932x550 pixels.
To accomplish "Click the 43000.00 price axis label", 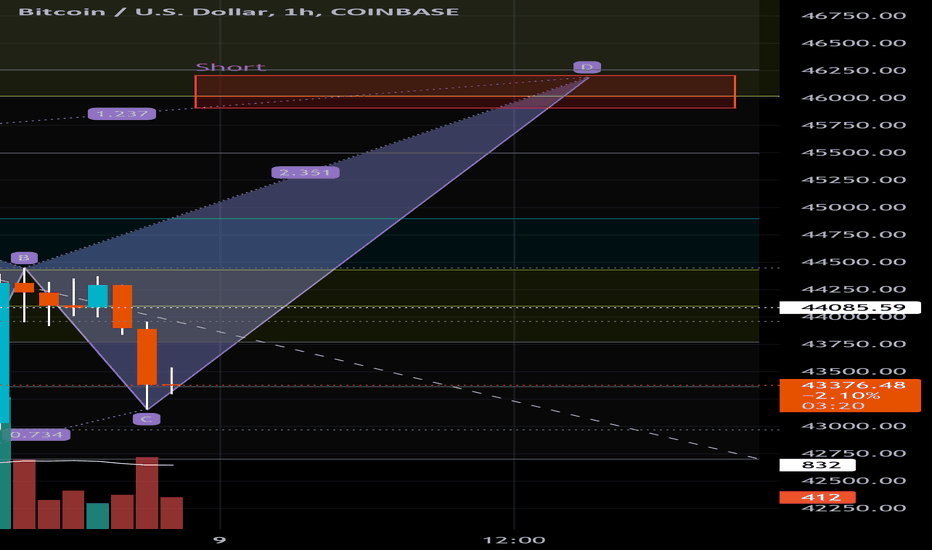I will pos(854,426).
